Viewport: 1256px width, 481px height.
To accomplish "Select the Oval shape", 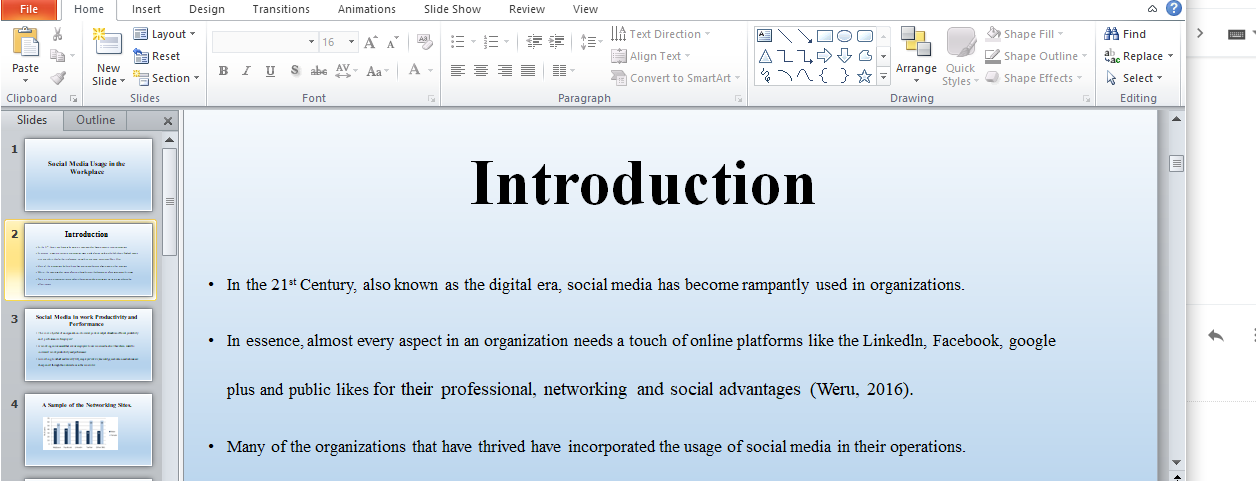I will (x=845, y=35).
